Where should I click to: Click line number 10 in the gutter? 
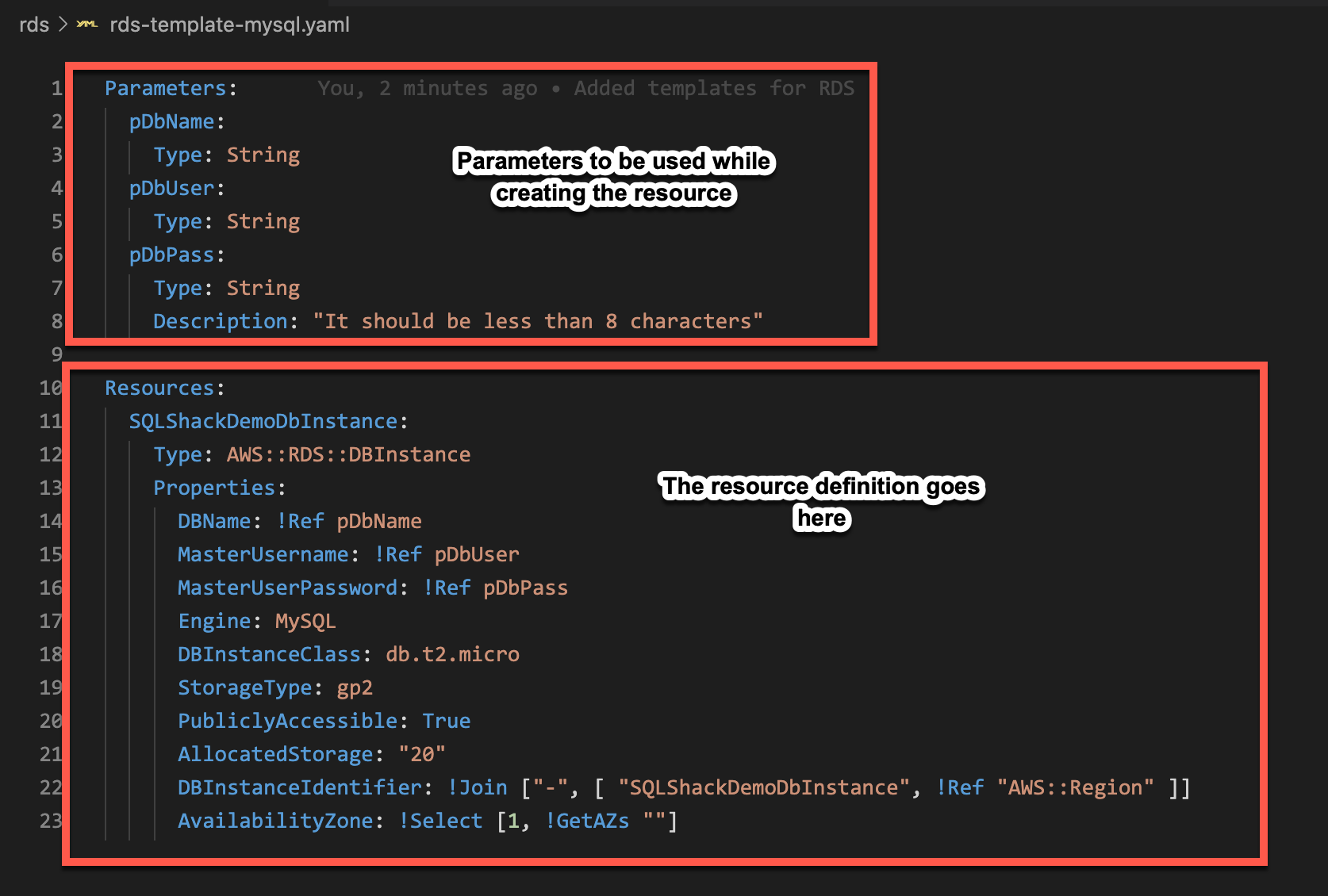51,388
